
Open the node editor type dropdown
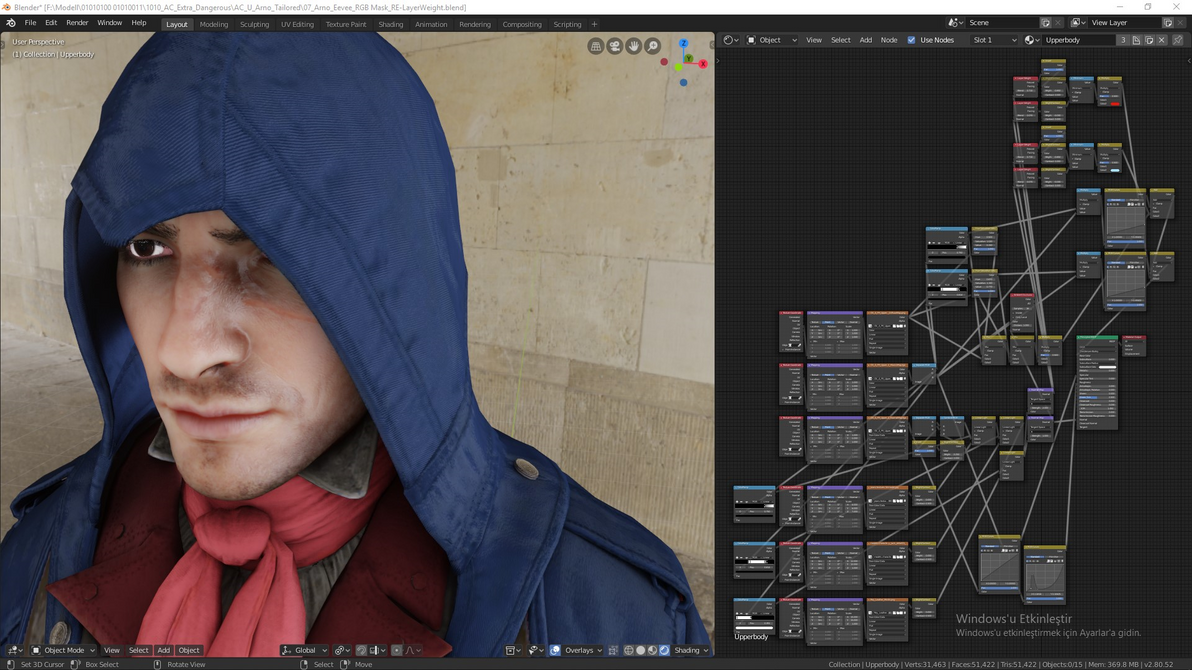pos(731,40)
